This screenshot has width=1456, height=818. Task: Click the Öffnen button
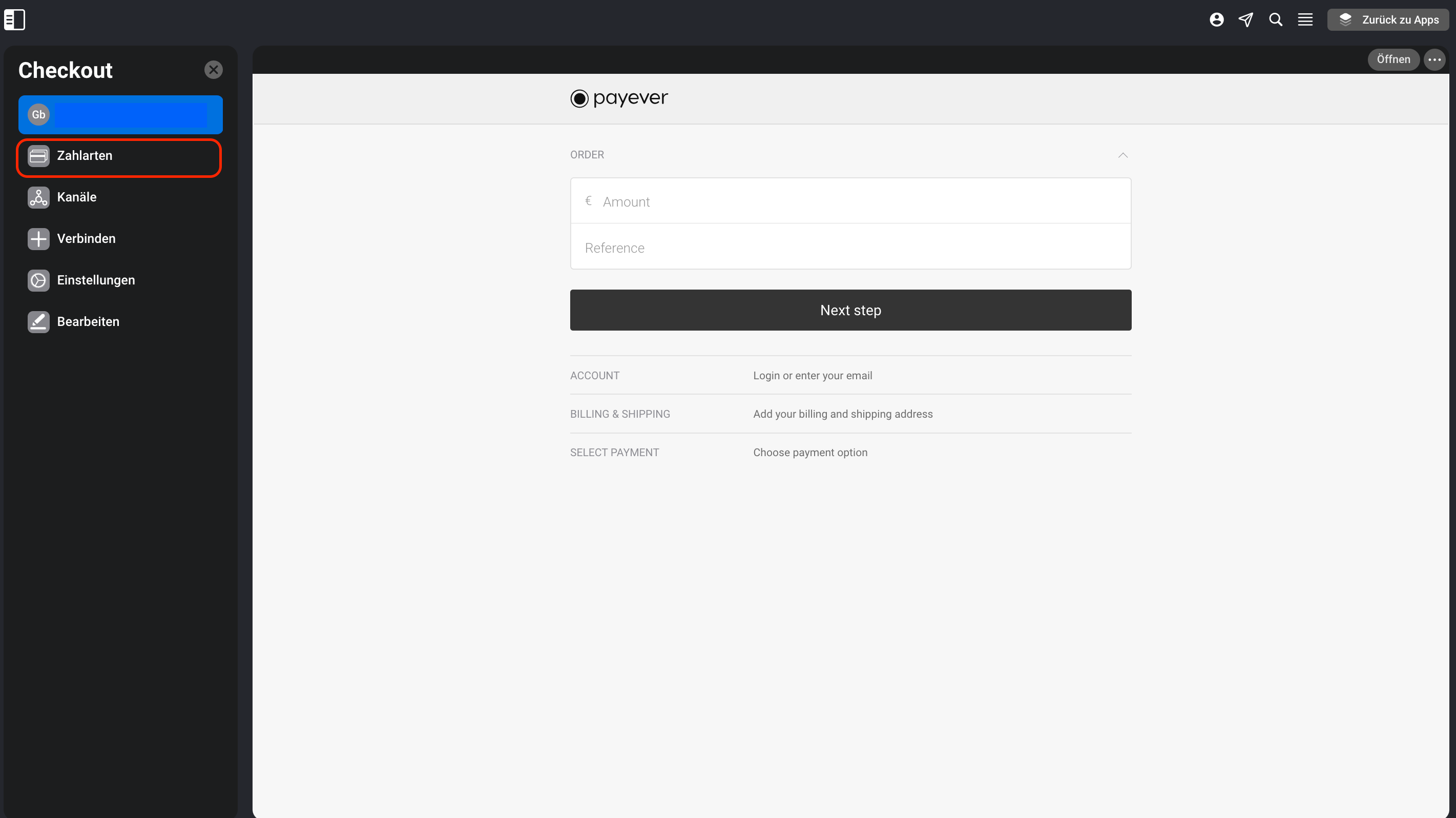1392,59
